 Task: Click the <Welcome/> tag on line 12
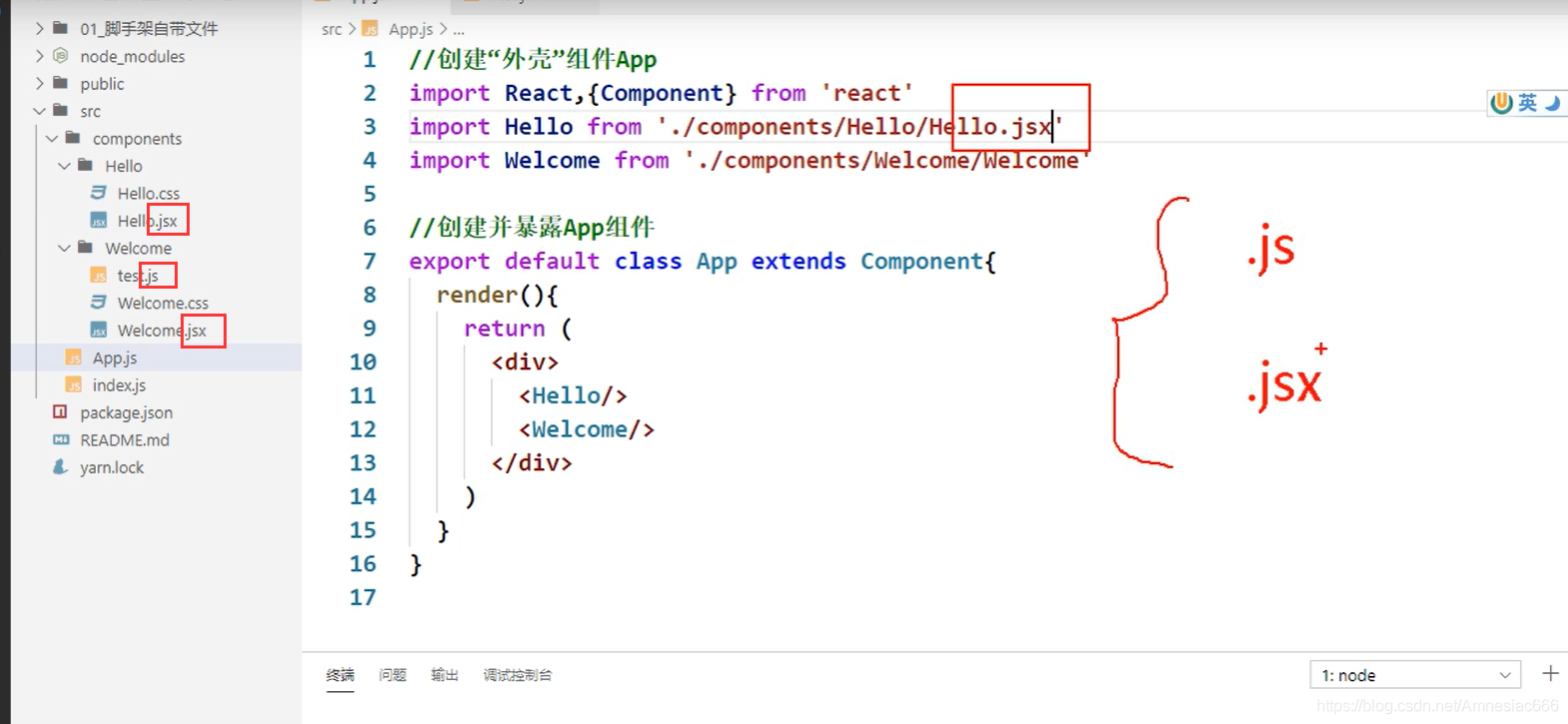(x=587, y=429)
